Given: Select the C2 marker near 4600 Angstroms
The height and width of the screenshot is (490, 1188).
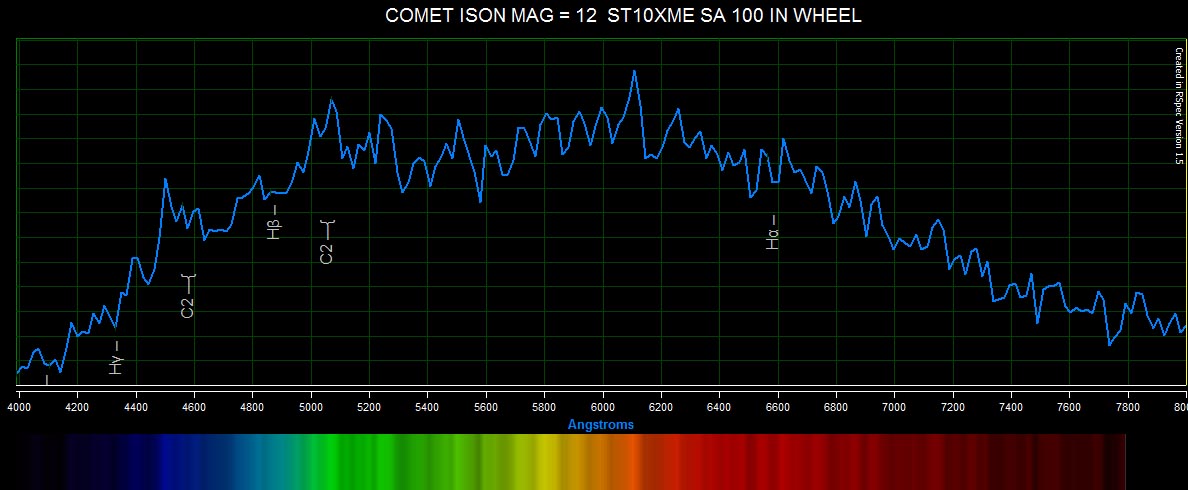Looking at the screenshot, I should click(188, 296).
